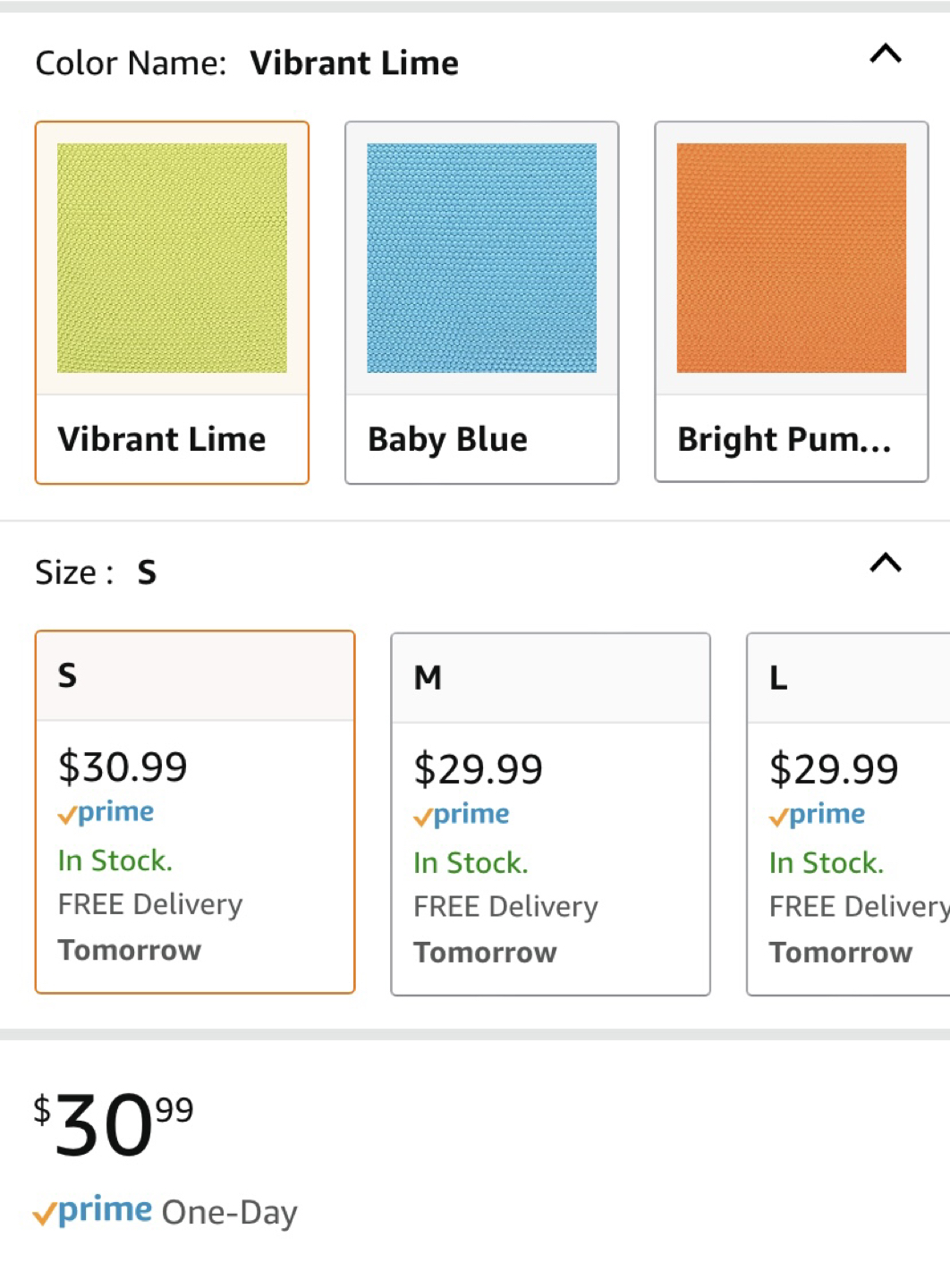Collapse the Size section chevron
The width and height of the screenshot is (950, 1288).
886,563
